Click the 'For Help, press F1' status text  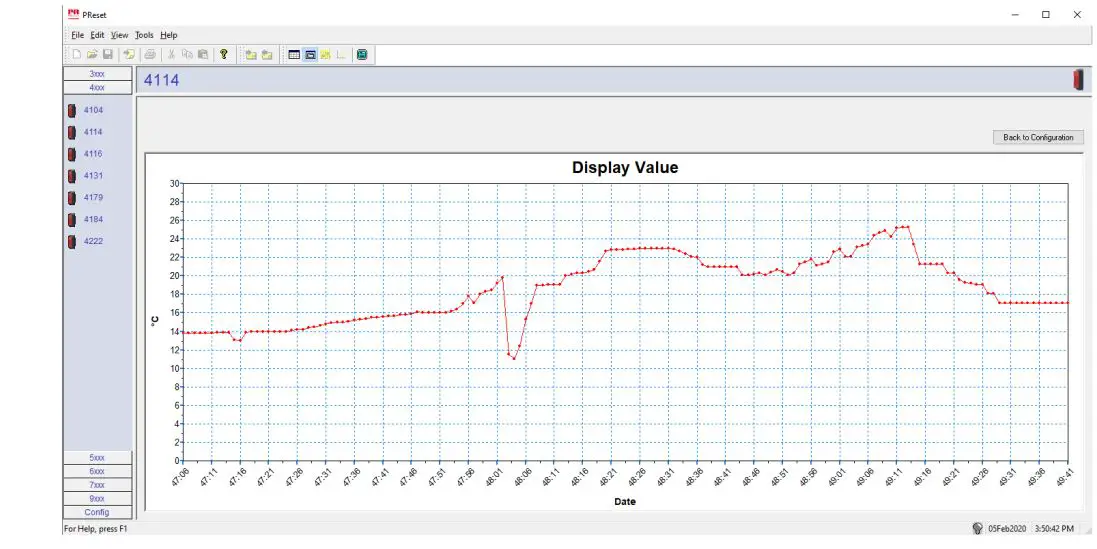96,529
